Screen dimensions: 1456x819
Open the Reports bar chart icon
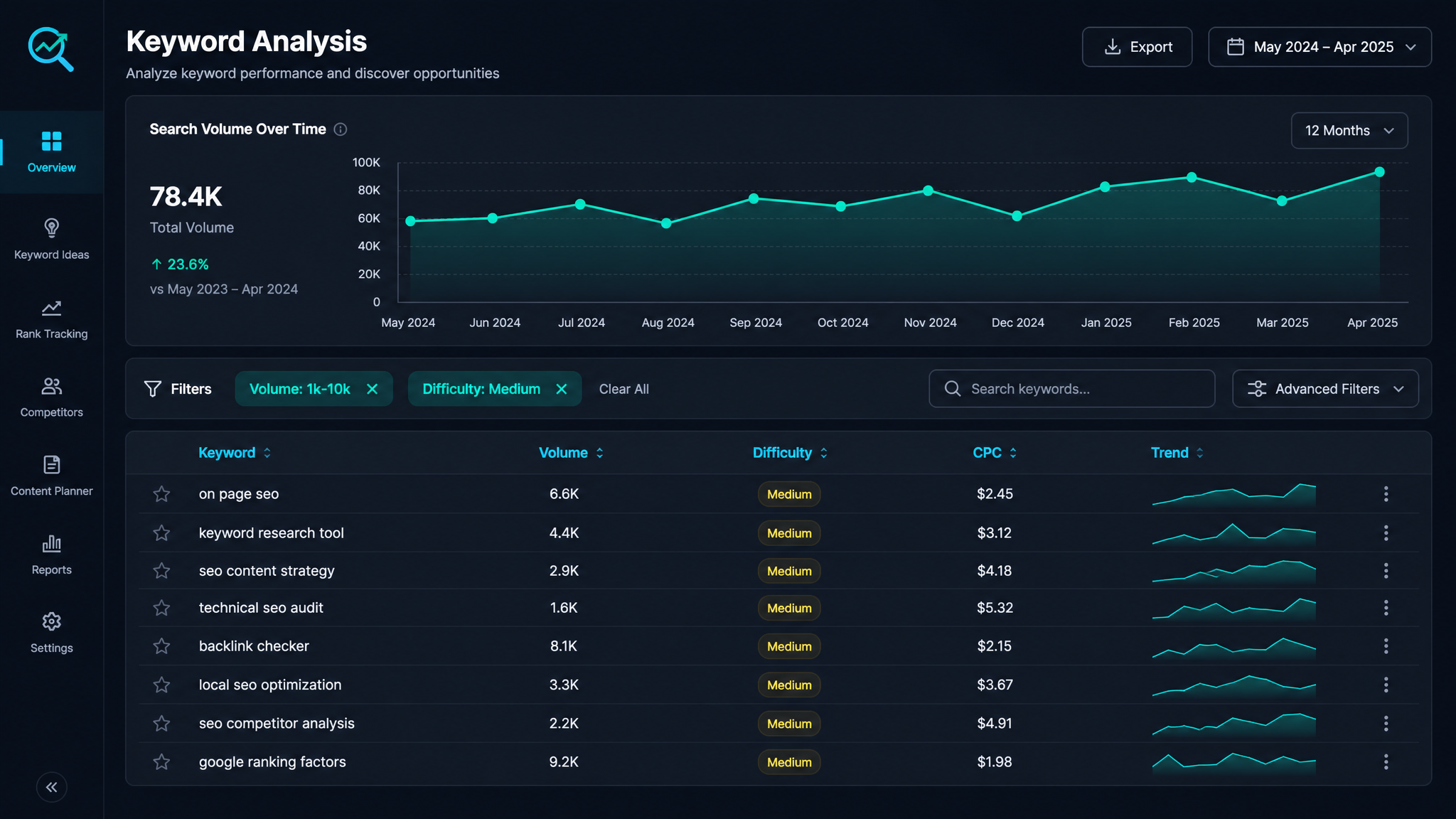[x=51, y=544]
